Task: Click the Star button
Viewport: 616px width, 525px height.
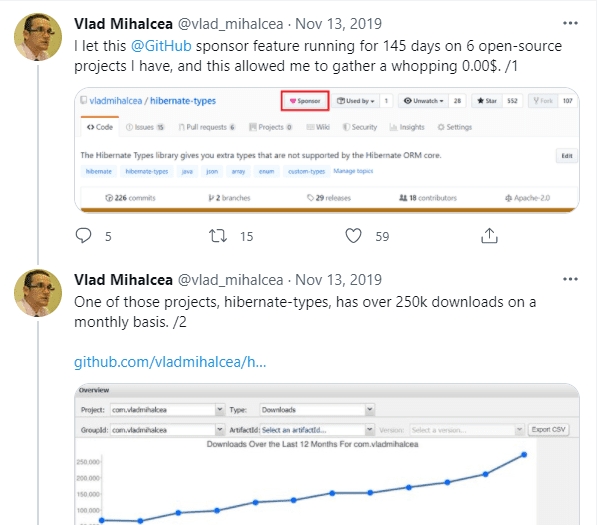Action: [487, 101]
